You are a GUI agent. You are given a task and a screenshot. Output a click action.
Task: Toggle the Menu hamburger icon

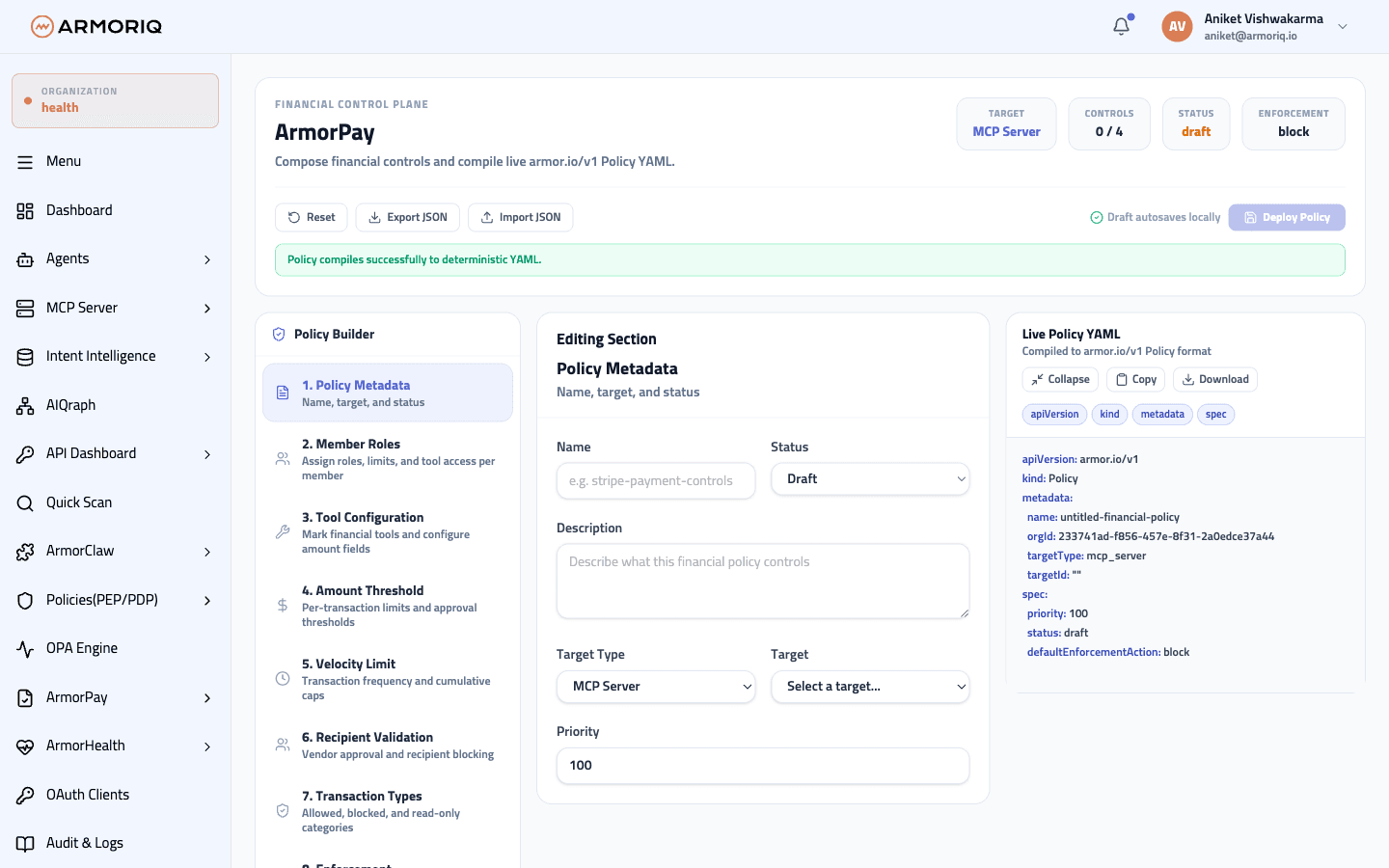point(25,162)
